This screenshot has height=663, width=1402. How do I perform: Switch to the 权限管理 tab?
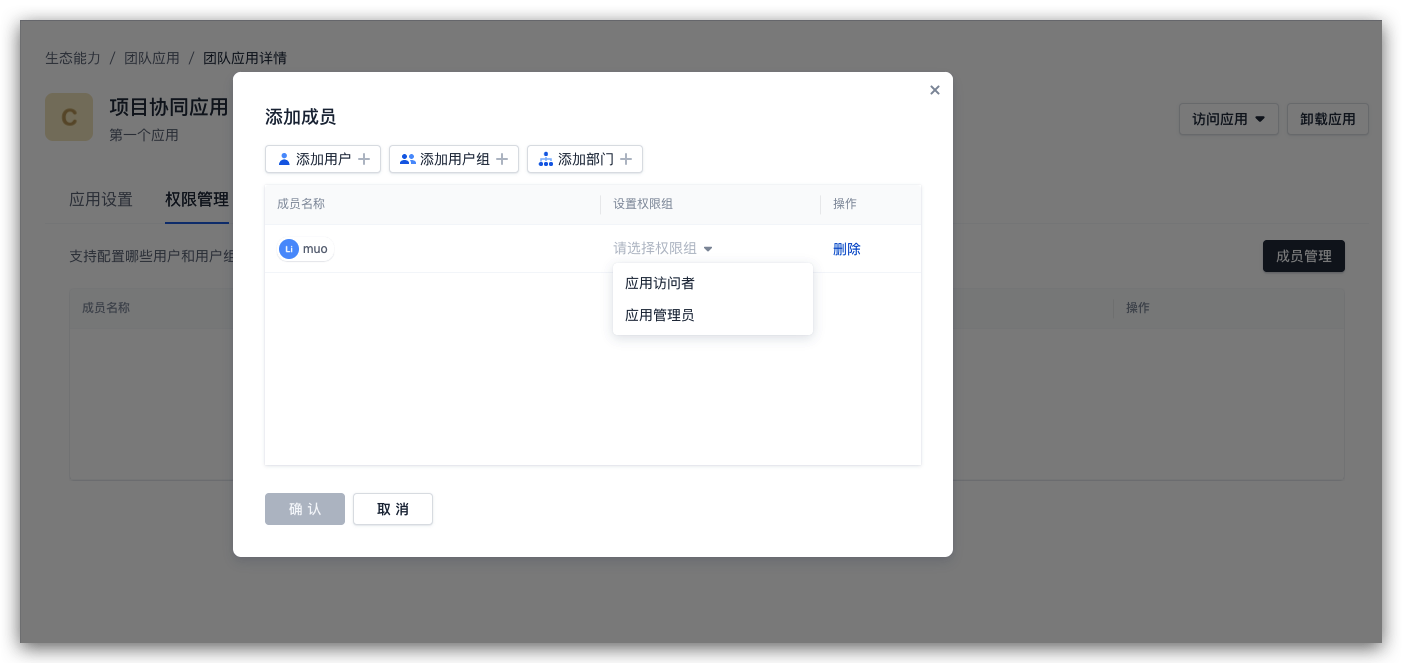click(197, 200)
